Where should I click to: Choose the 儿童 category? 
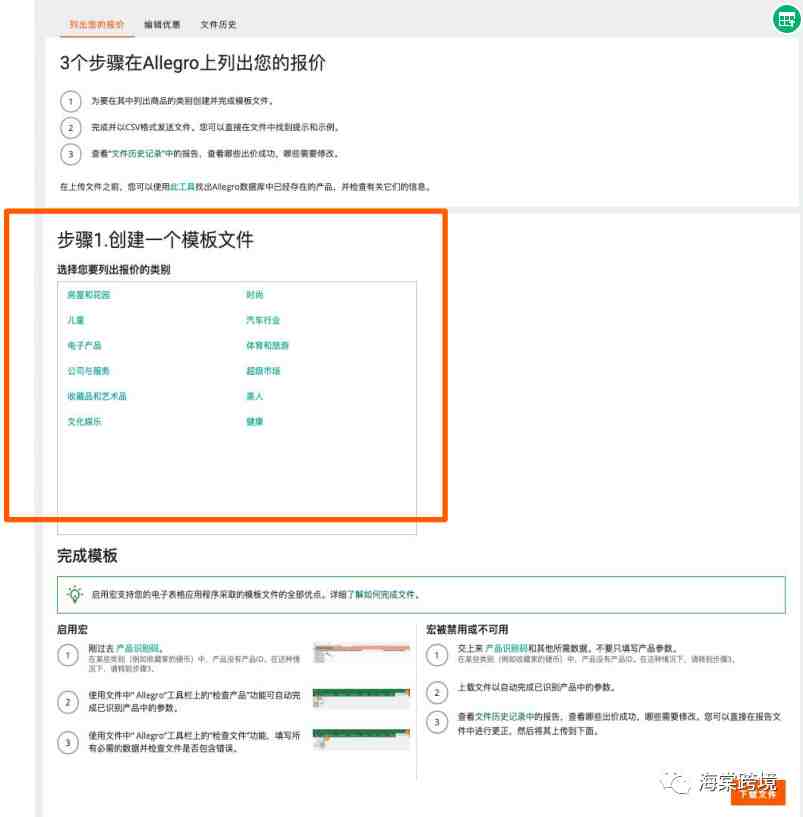[x=76, y=320]
